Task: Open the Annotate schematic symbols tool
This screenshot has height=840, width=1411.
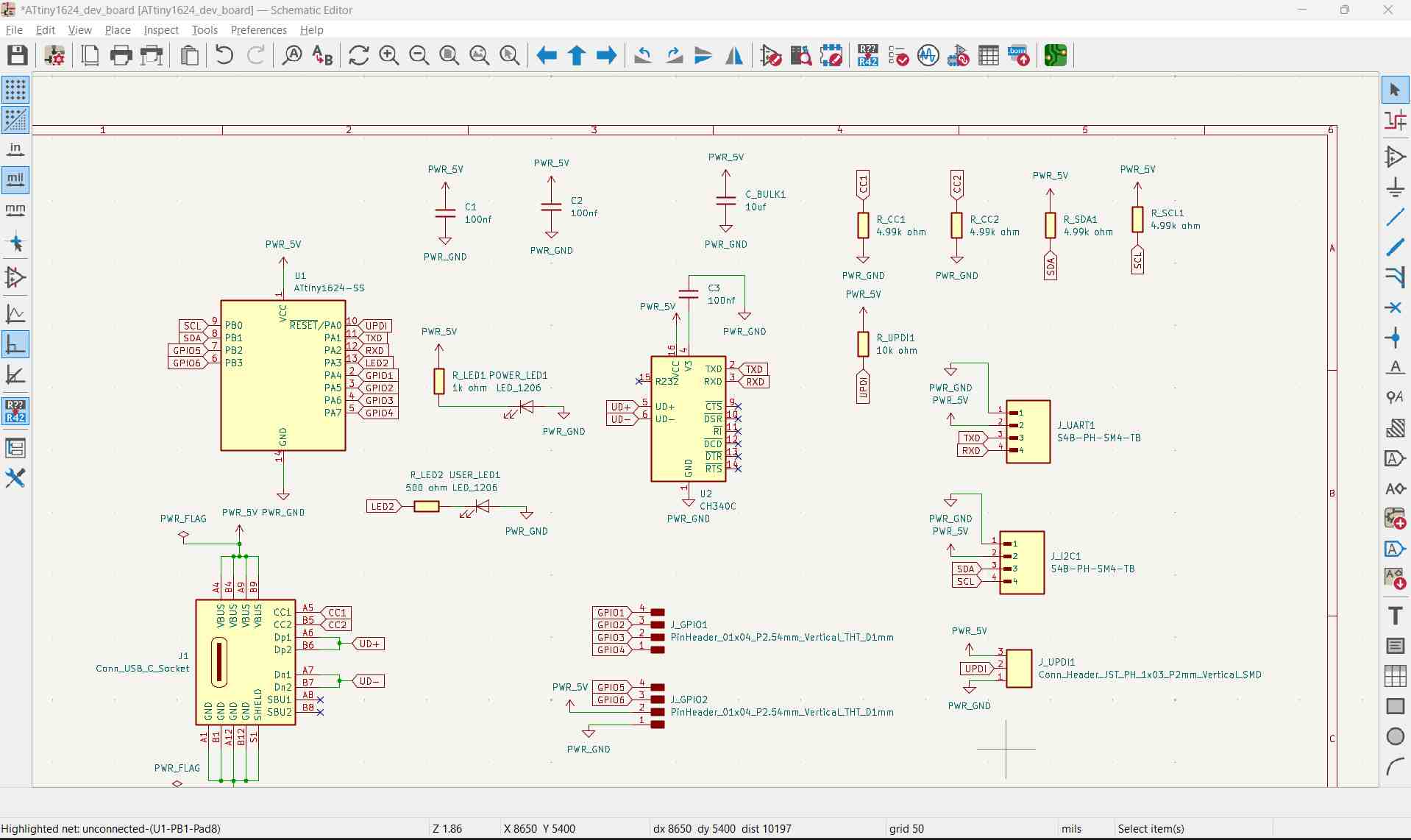Action: 868,56
